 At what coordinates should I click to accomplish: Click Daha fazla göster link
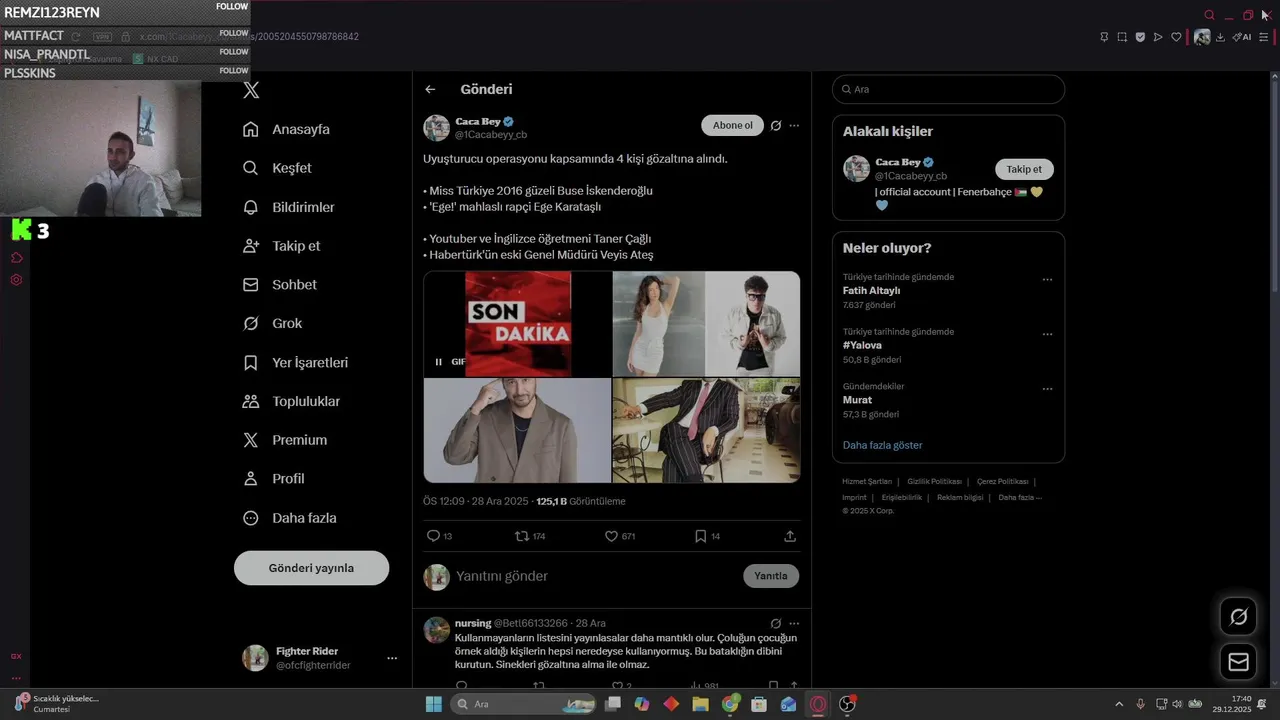pos(882,445)
